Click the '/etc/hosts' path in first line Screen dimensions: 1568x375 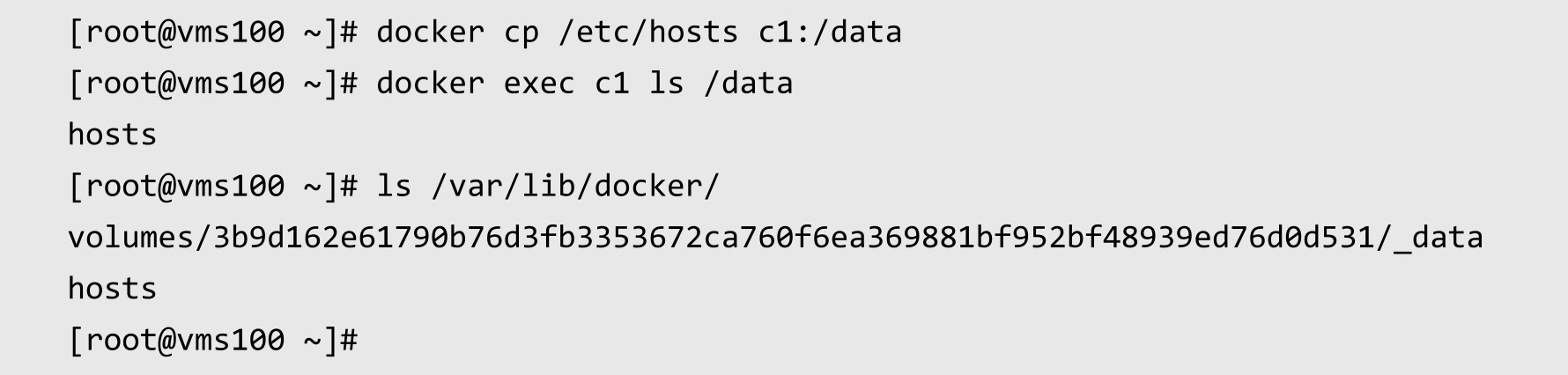648,33
